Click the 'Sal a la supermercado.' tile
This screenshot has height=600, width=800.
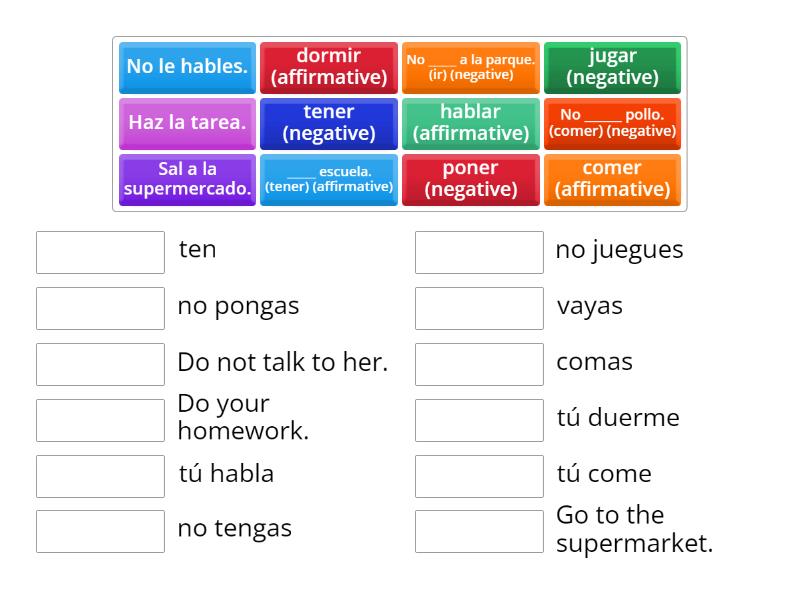(x=187, y=180)
